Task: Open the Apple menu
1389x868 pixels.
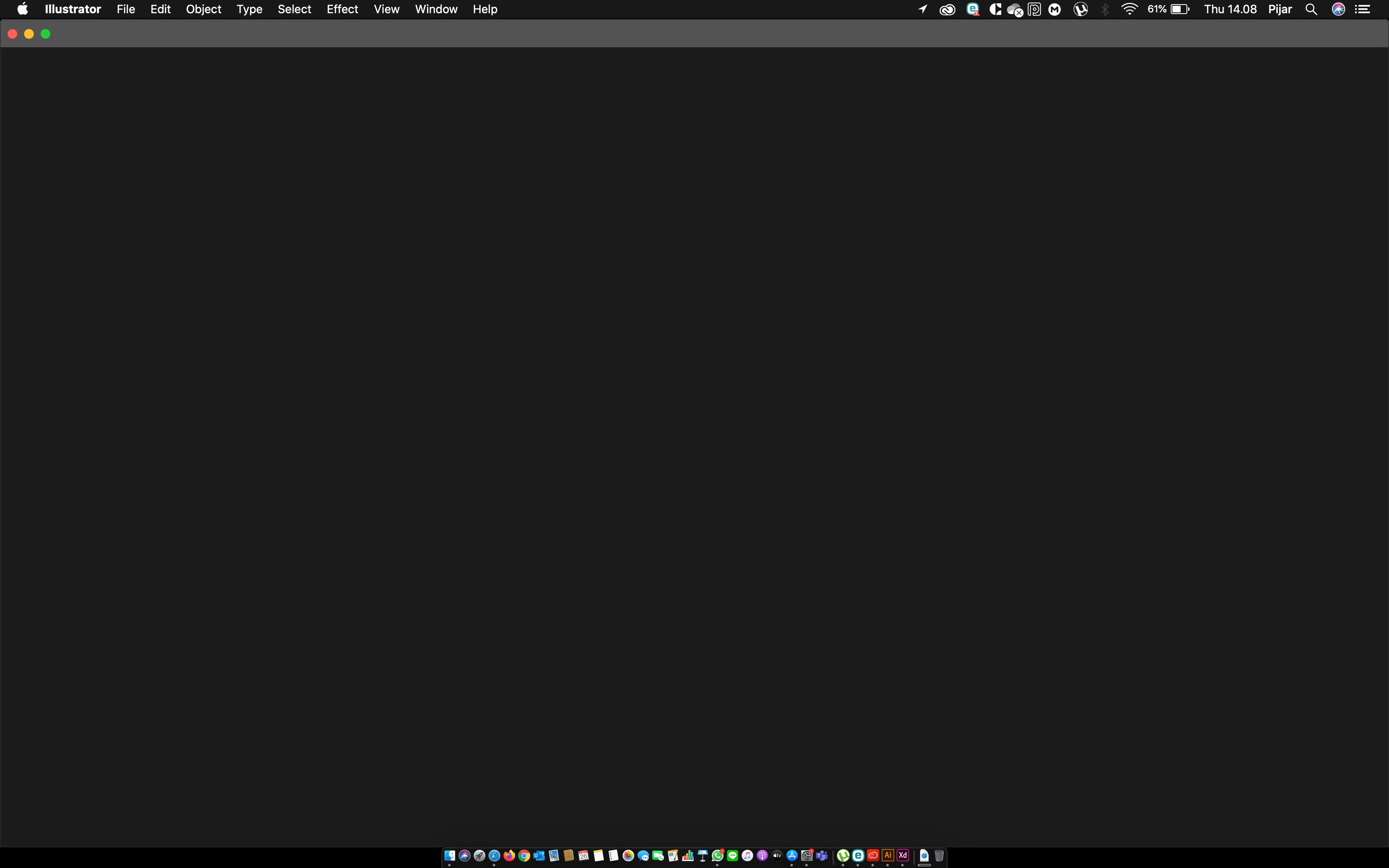Action: point(22,9)
